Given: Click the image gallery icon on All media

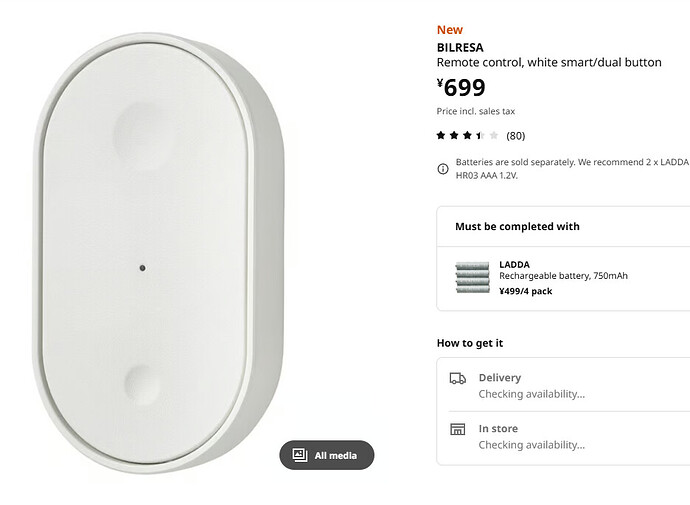Looking at the screenshot, I should (299, 455).
